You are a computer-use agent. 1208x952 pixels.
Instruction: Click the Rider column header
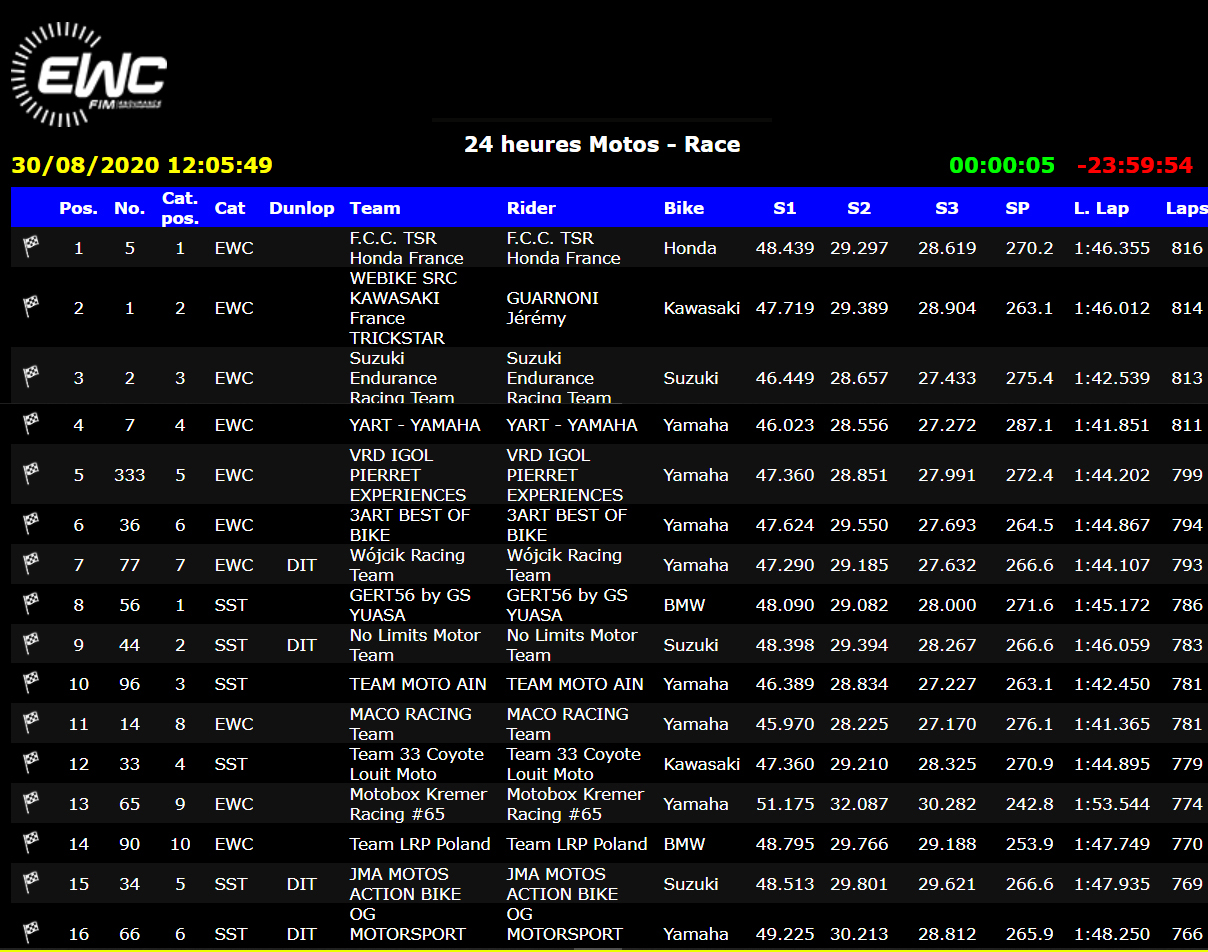coord(531,208)
